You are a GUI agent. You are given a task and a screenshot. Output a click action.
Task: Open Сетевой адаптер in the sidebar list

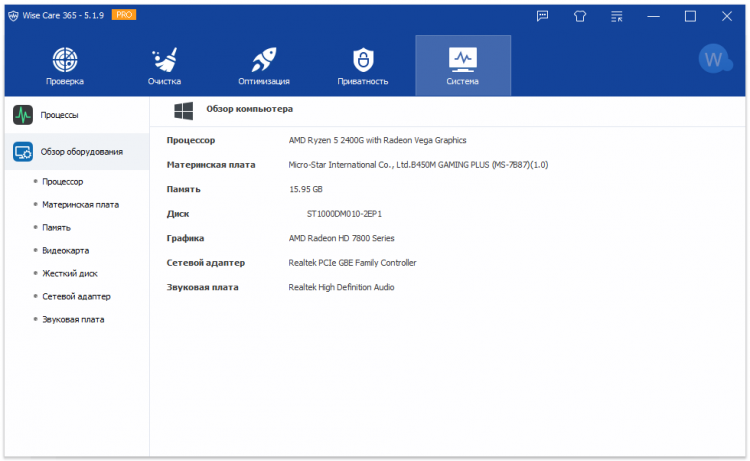tap(76, 296)
